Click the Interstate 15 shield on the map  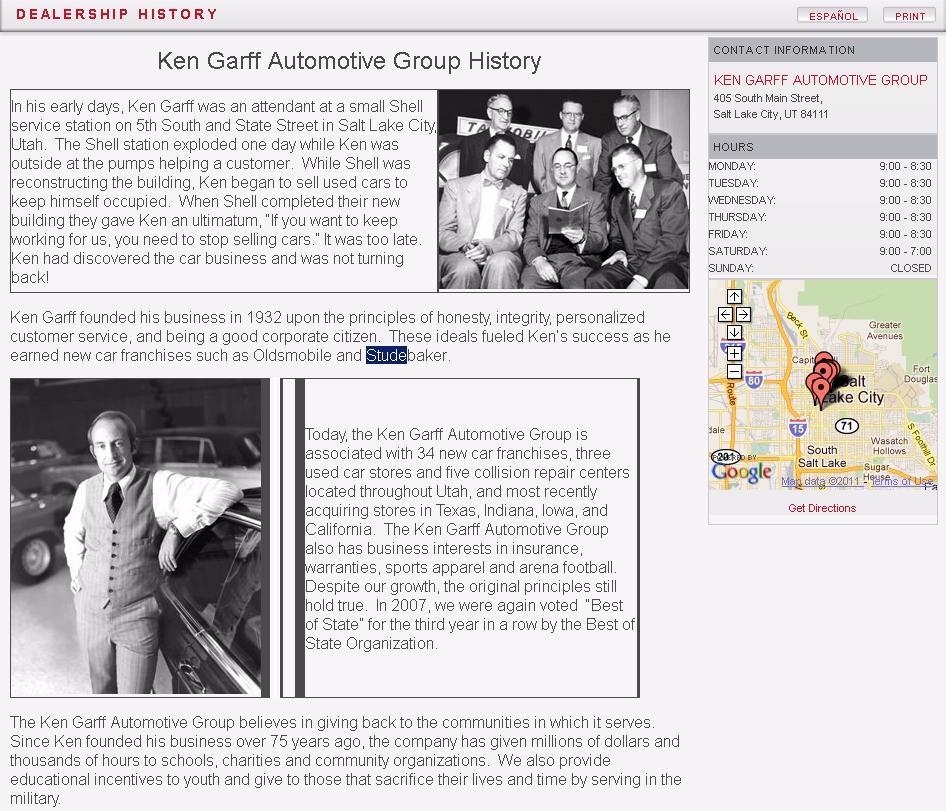[798, 428]
